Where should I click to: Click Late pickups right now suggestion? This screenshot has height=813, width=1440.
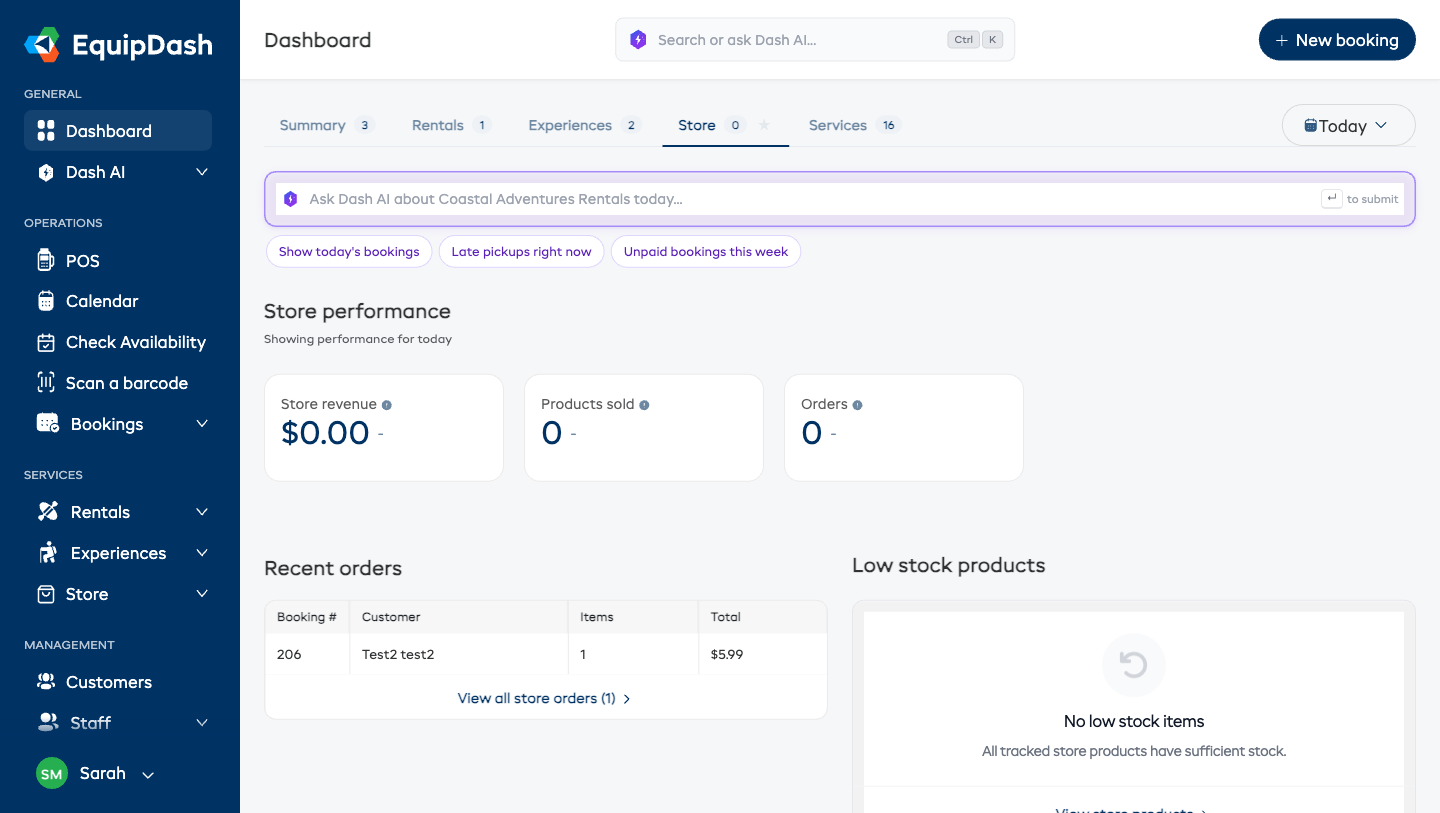point(521,252)
